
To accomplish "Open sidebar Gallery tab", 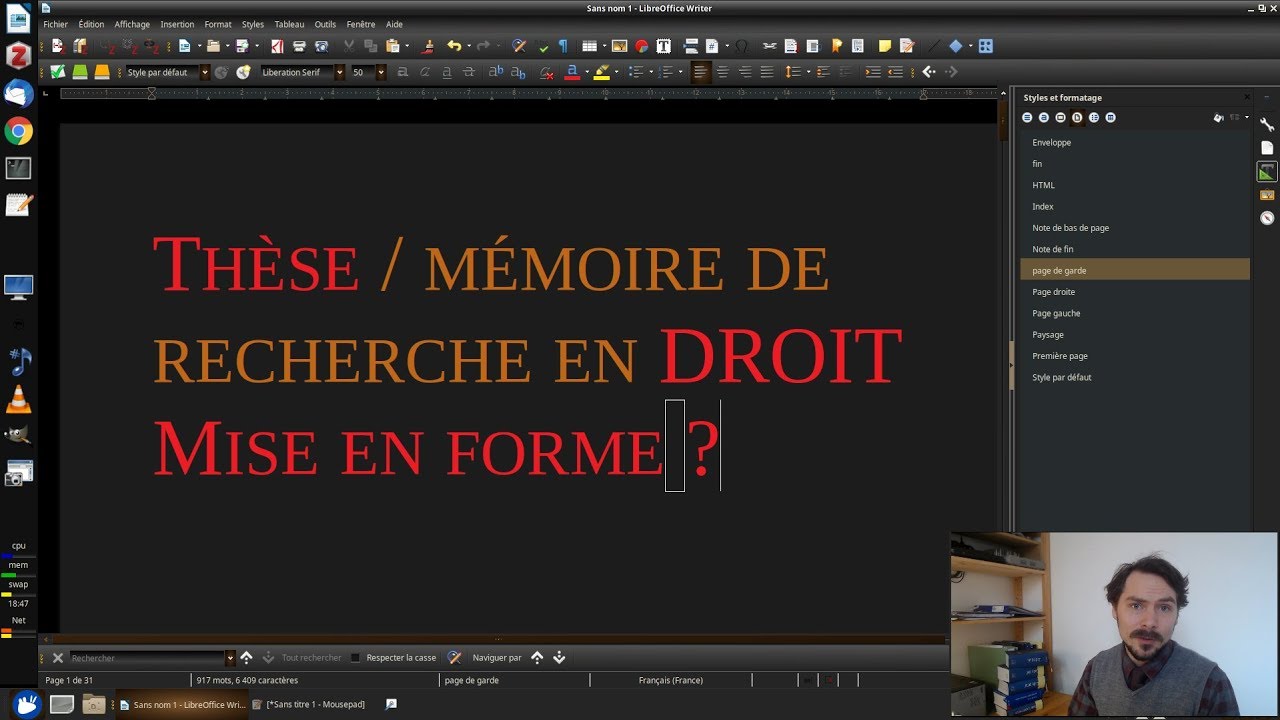I will point(1267,194).
